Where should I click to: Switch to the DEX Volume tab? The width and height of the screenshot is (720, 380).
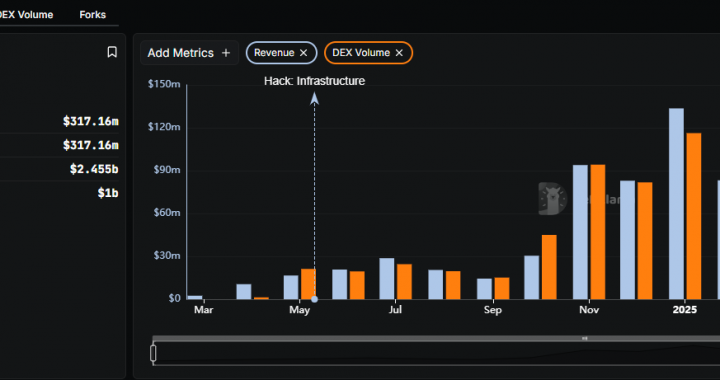[x=27, y=15]
